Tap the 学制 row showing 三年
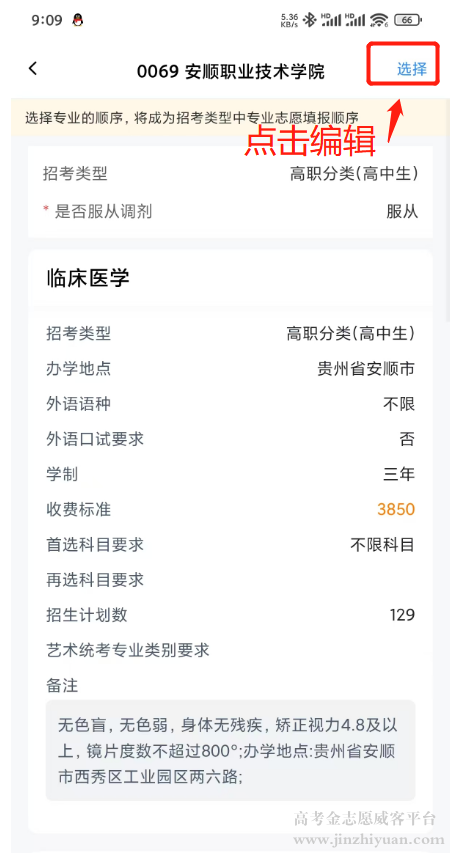The width and height of the screenshot is (450, 853). click(230, 474)
